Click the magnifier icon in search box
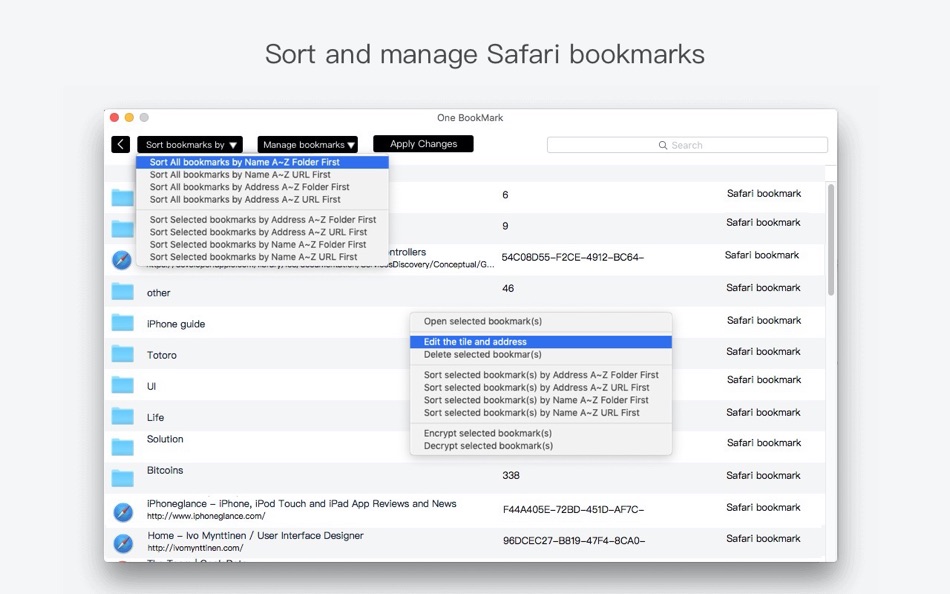Image resolution: width=950 pixels, height=594 pixels. 663,145
